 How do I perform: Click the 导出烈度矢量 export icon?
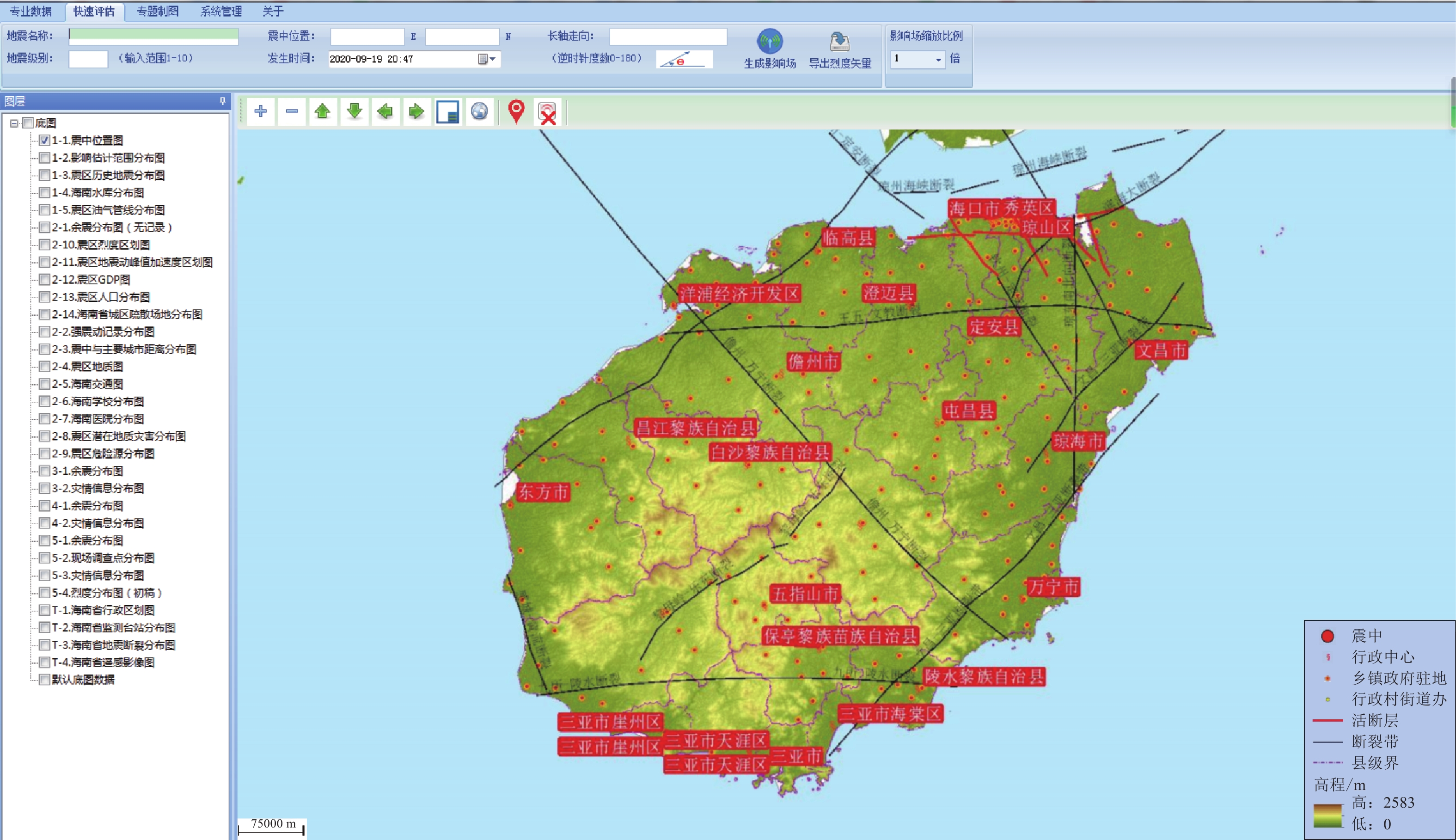click(x=839, y=43)
